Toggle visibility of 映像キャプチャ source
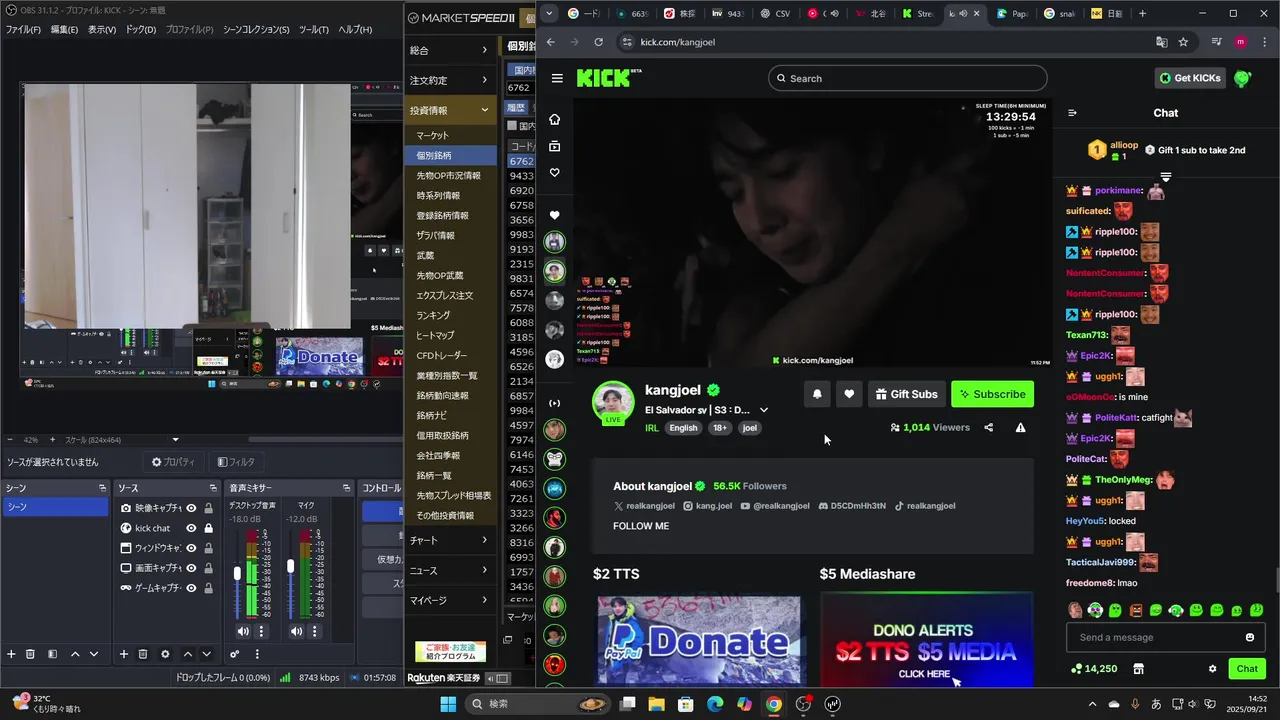The width and height of the screenshot is (1280, 720). pyautogui.click(x=191, y=508)
